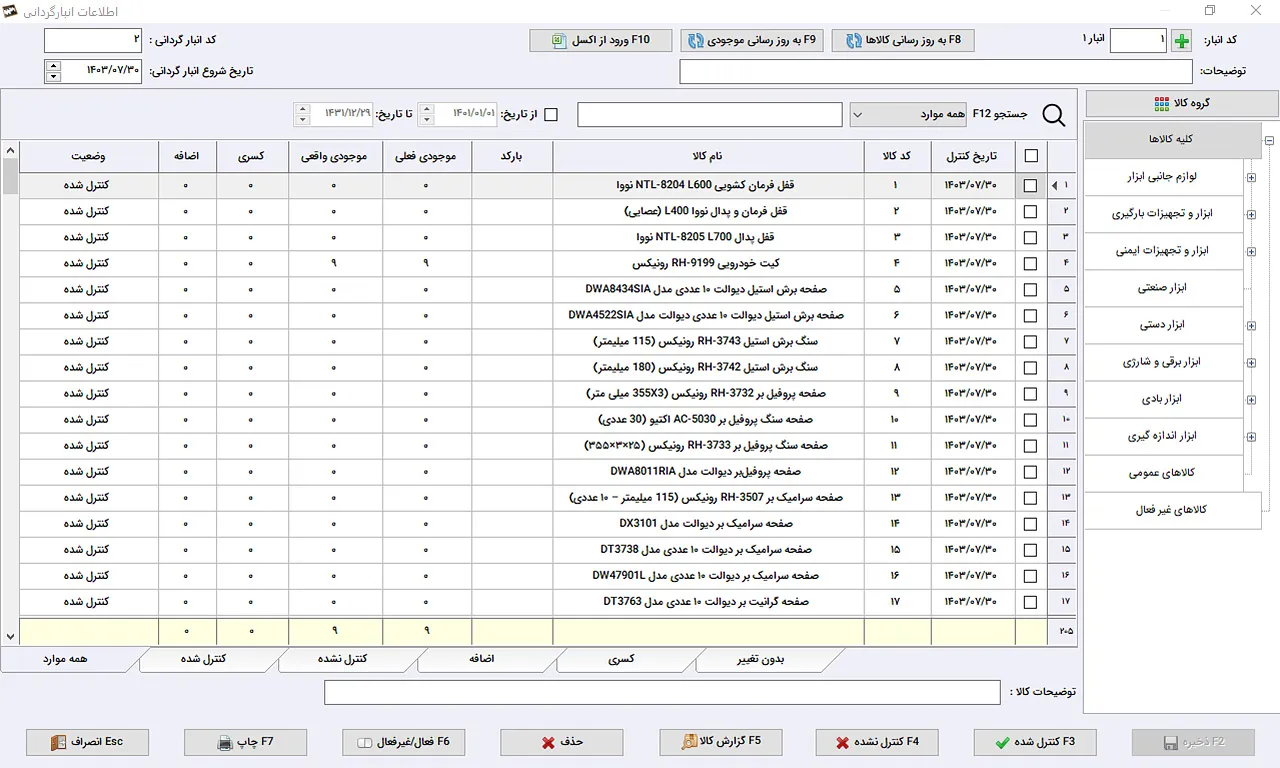Tick the از تاریخ date filter checkbox
The height and width of the screenshot is (768, 1280).
pyautogui.click(x=550, y=115)
